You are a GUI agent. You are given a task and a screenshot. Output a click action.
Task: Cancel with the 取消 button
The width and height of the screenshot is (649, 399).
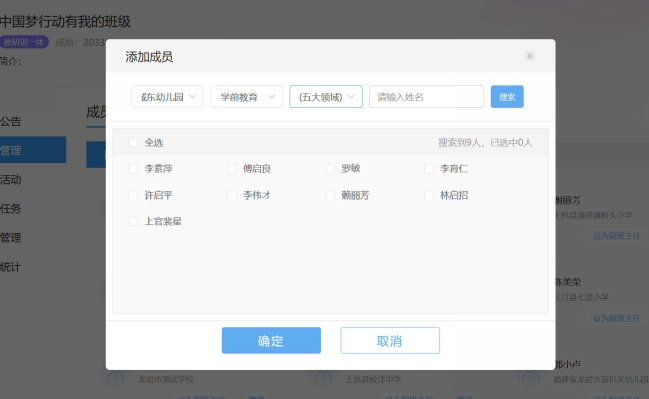point(390,341)
